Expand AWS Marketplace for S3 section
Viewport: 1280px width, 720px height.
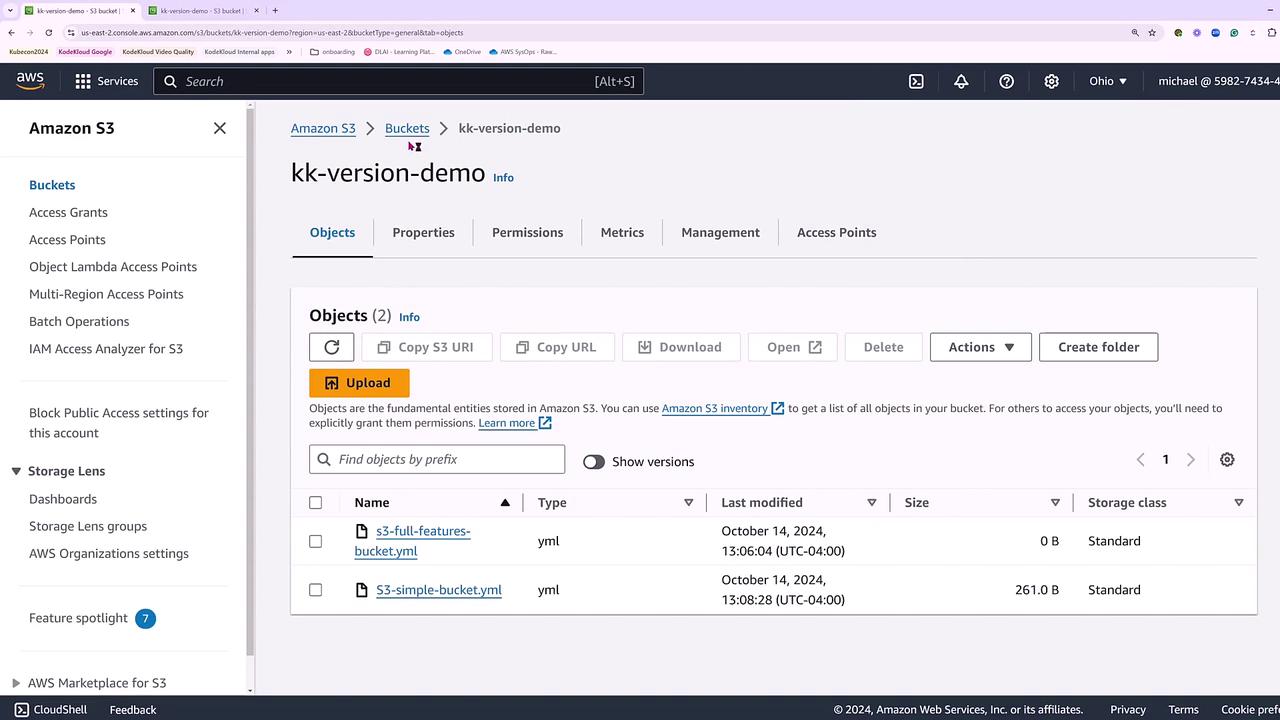coord(16,683)
